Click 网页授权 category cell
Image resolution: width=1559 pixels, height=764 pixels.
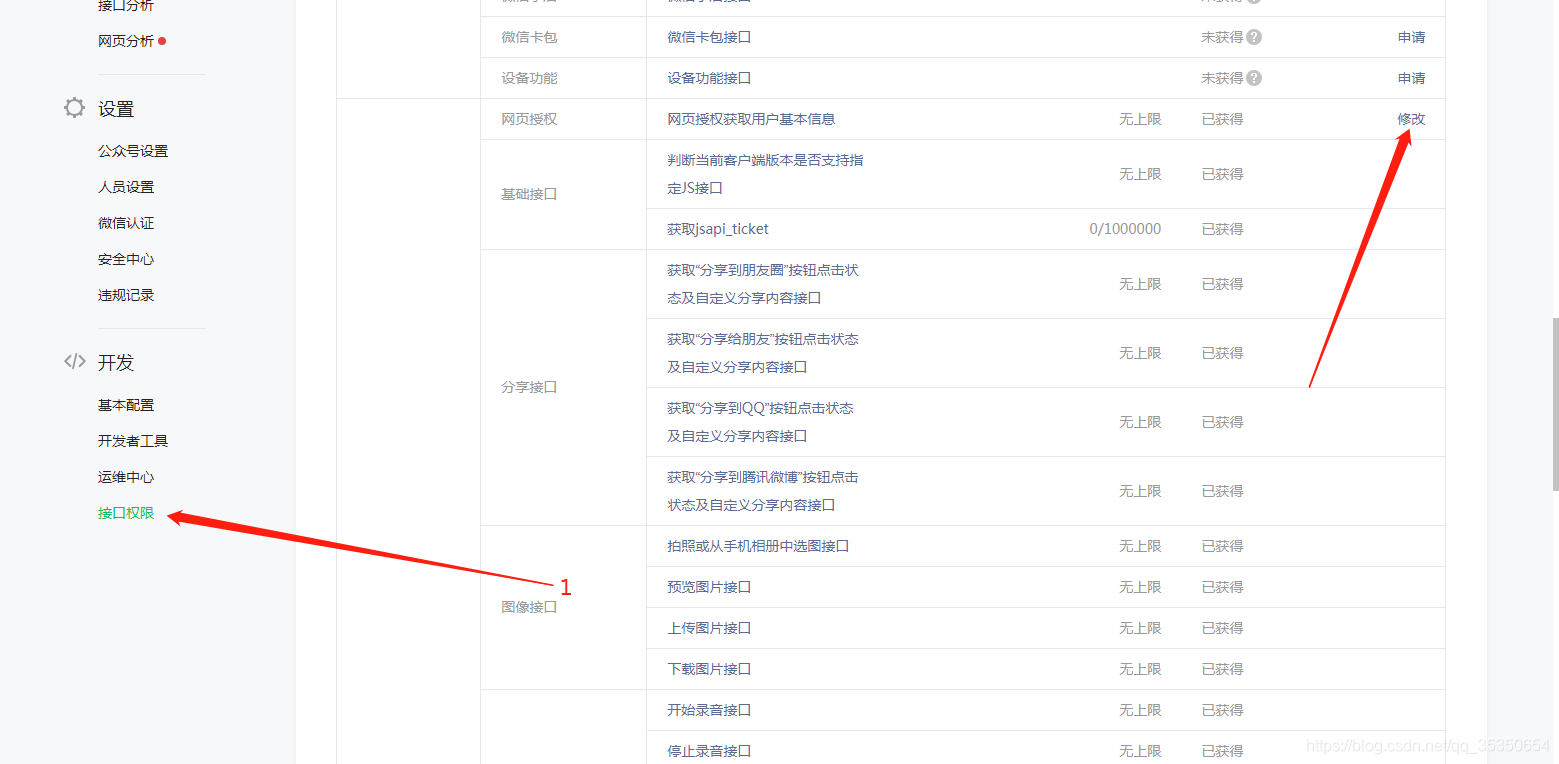pos(529,119)
